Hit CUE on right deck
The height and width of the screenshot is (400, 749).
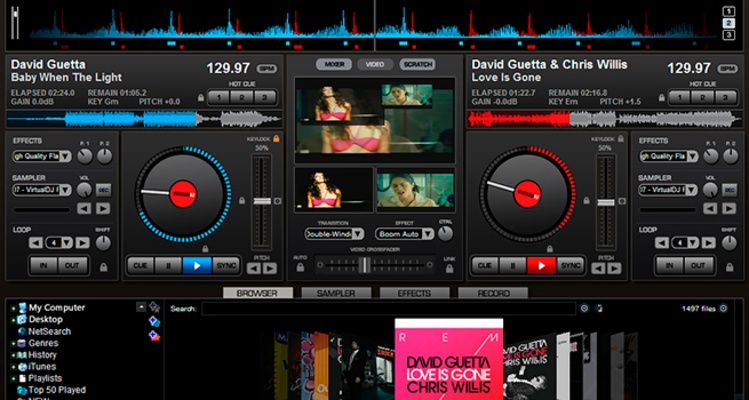point(485,266)
